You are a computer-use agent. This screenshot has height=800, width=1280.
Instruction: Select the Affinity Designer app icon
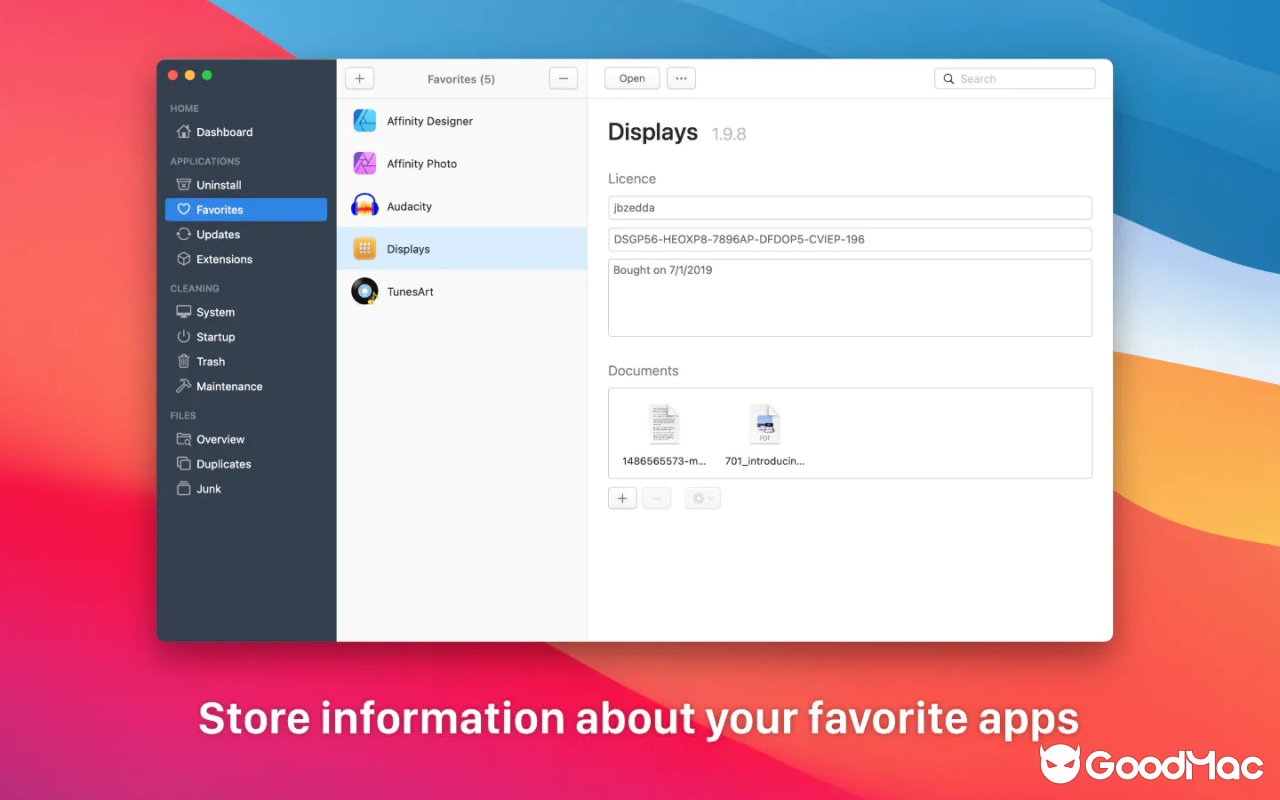pos(365,121)
